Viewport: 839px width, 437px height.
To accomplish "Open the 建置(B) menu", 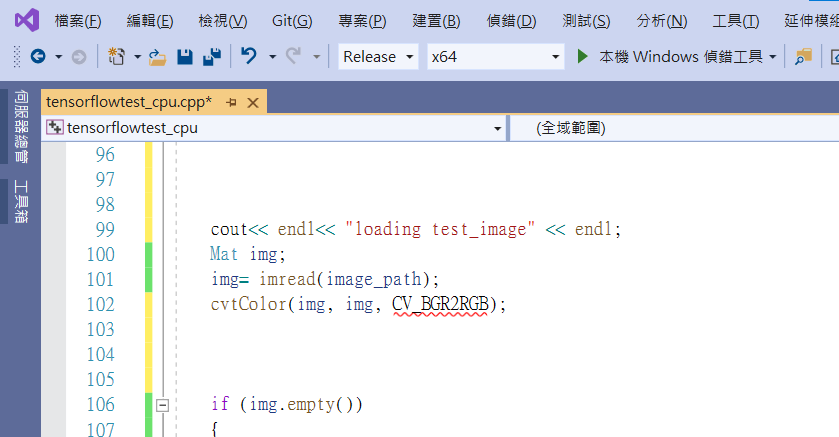I will coord(436,21).
